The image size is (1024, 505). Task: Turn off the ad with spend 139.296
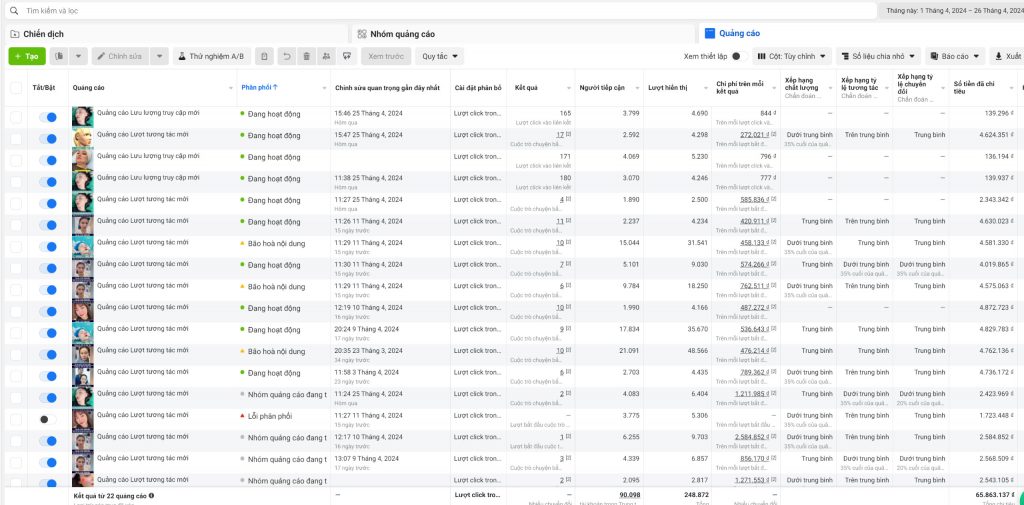click(x=48, y=118)
